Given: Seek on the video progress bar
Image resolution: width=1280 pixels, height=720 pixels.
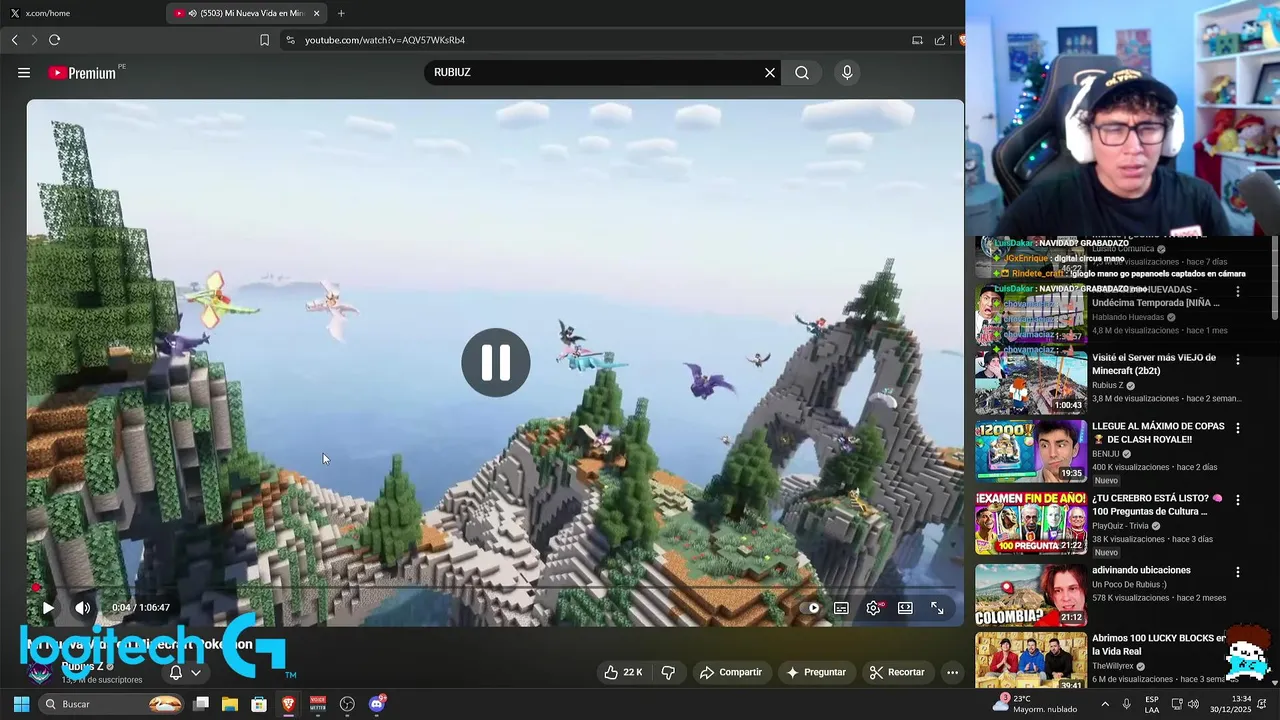Looking at the screenshot, I should click(x=495, y=588).
